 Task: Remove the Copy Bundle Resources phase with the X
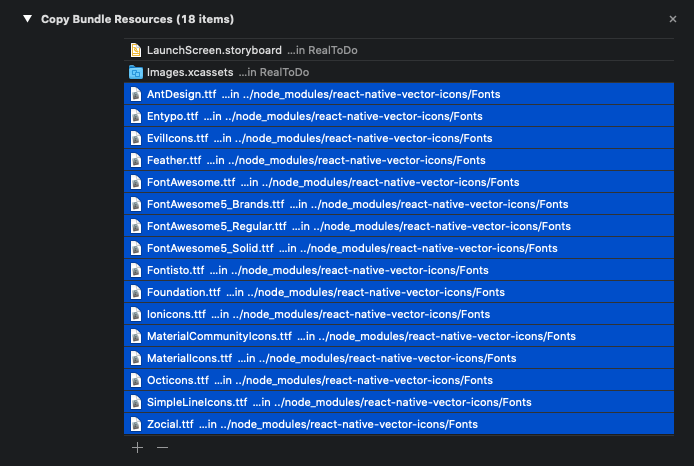click(673, 19)
